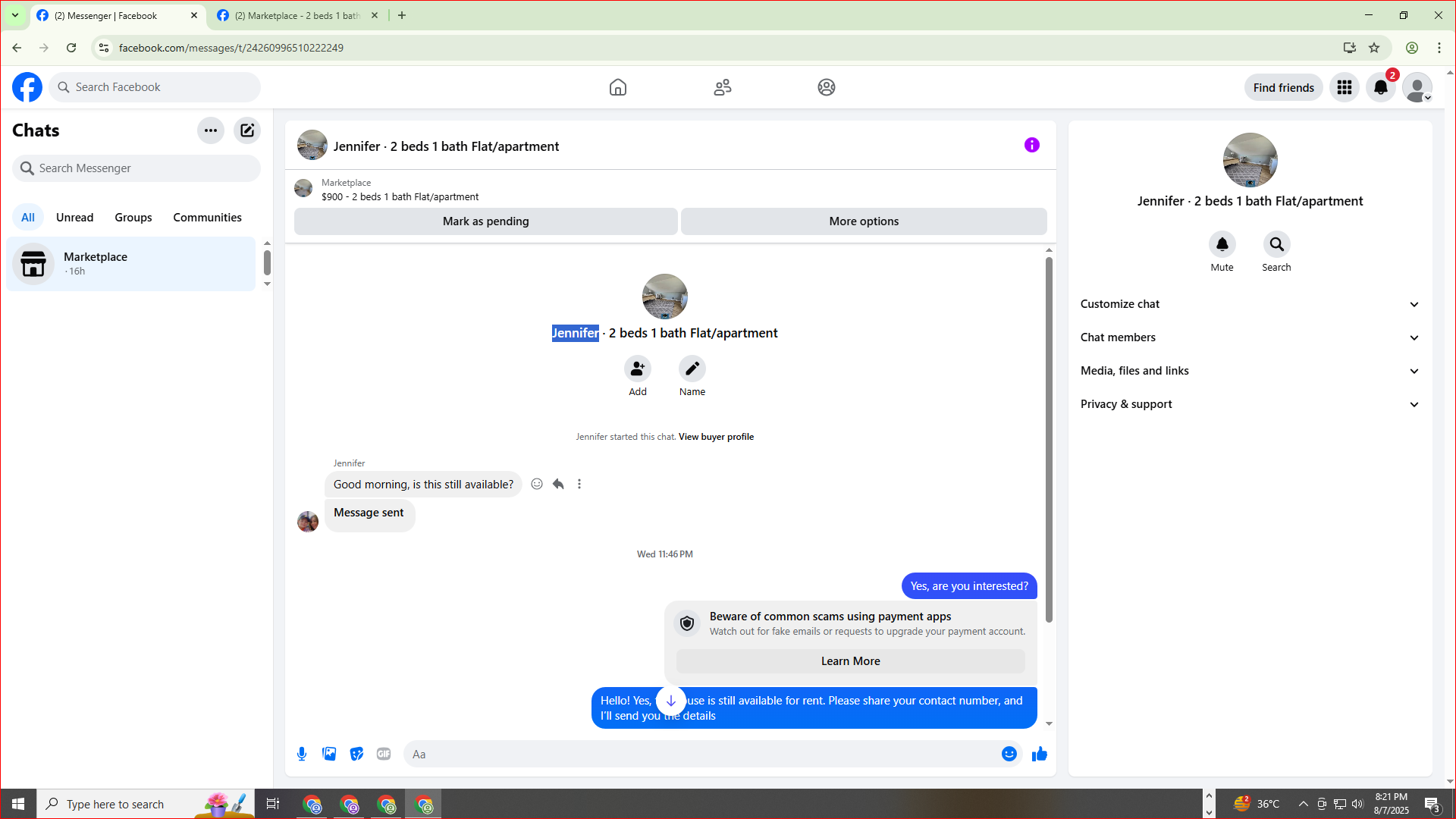1456x819 pixels.
Task: Select the Unread chats filter
Action: pos(75,218)
